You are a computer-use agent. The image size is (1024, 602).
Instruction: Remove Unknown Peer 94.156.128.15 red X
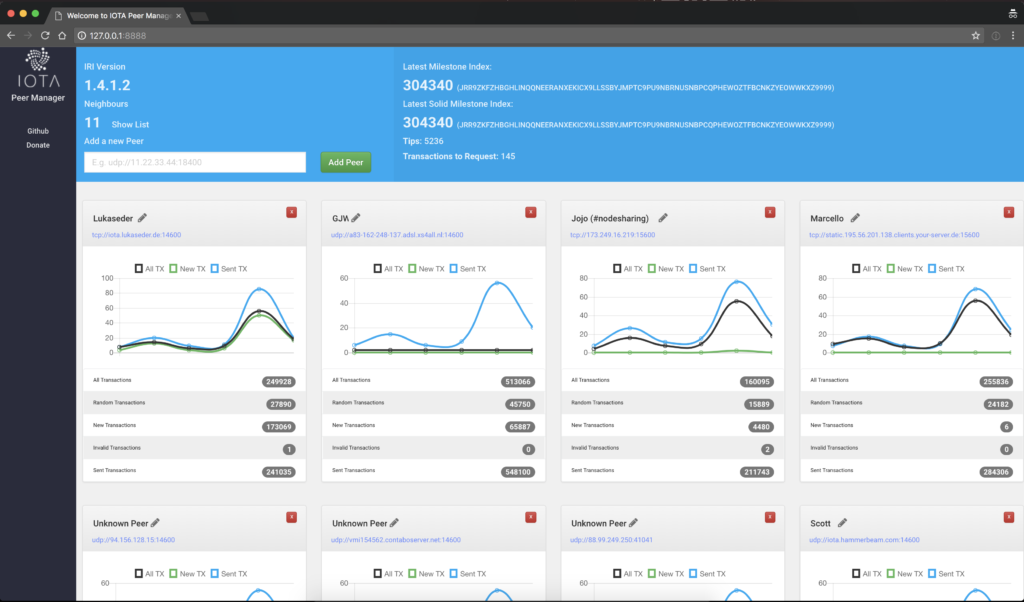[x=291, y=517]
